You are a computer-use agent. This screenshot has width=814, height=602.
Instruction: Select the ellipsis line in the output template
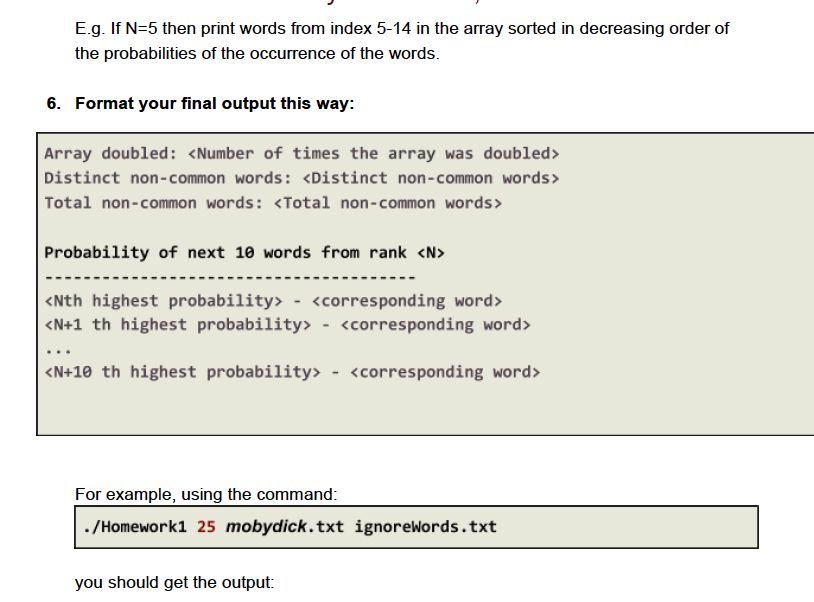tap(56, 347)
